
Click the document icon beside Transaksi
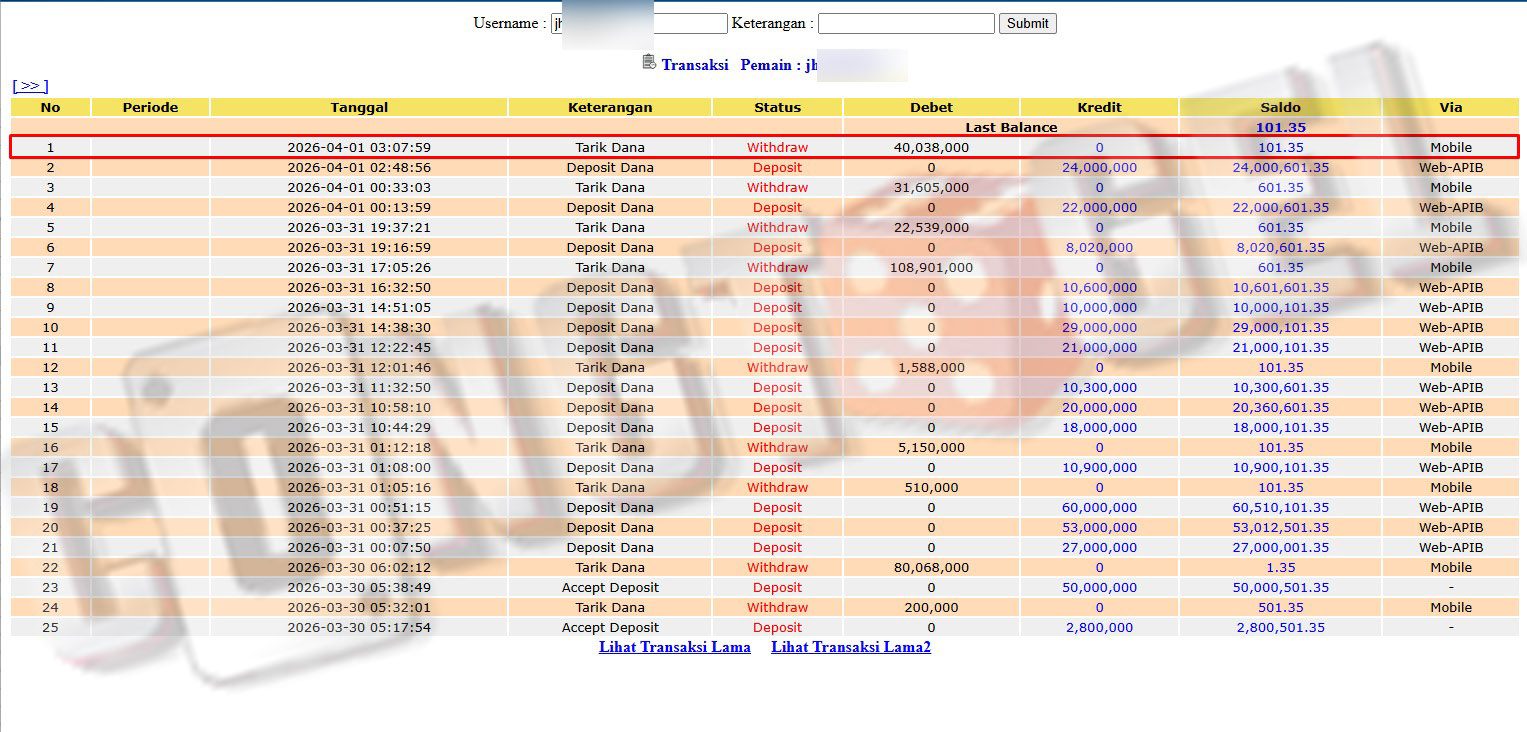click(x=649, y=63)
